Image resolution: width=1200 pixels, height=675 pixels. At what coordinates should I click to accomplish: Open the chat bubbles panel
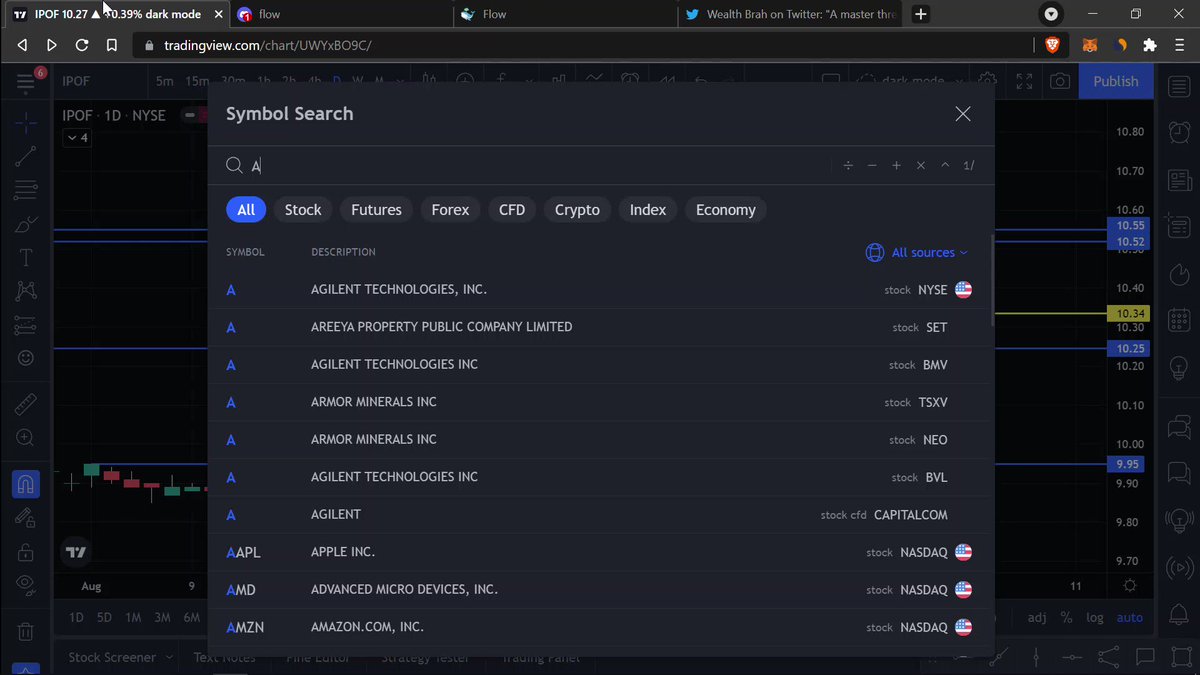pos(1180,428)
